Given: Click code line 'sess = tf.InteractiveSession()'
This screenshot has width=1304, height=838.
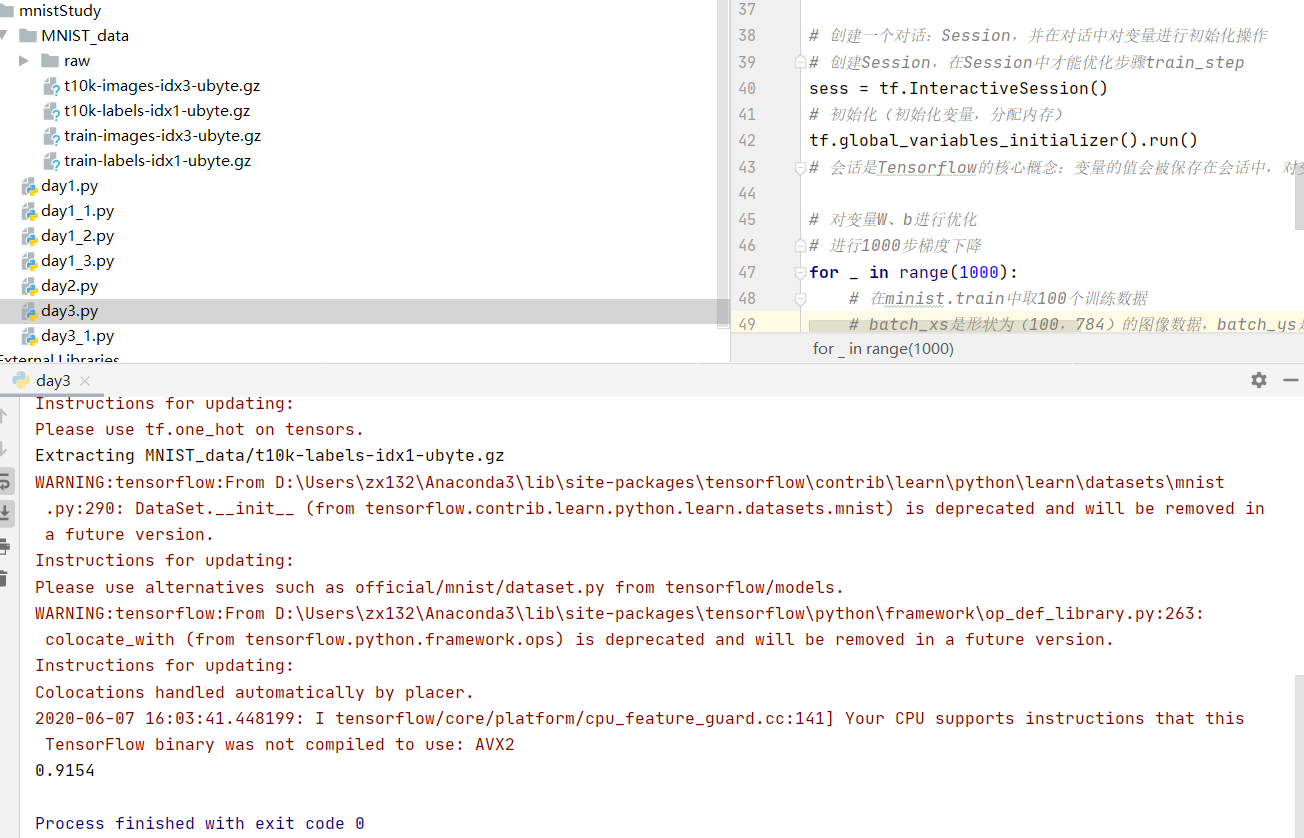Looking at the screenshot, I should (x=958, y=88).
